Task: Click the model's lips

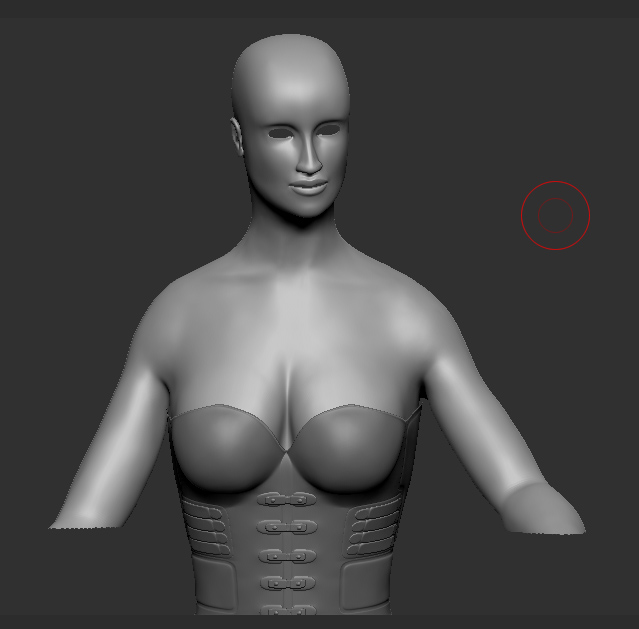Action: pos(309,186)
